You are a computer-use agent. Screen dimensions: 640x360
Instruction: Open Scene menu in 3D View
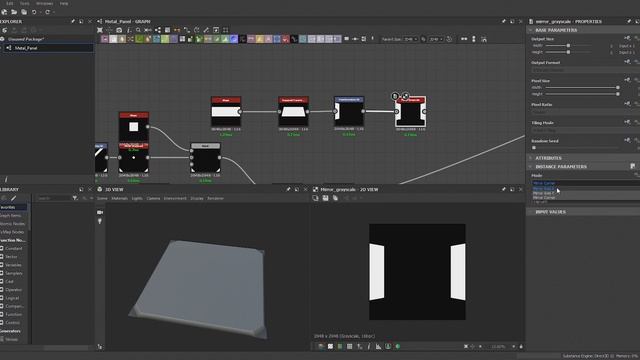tap(102, 198)
